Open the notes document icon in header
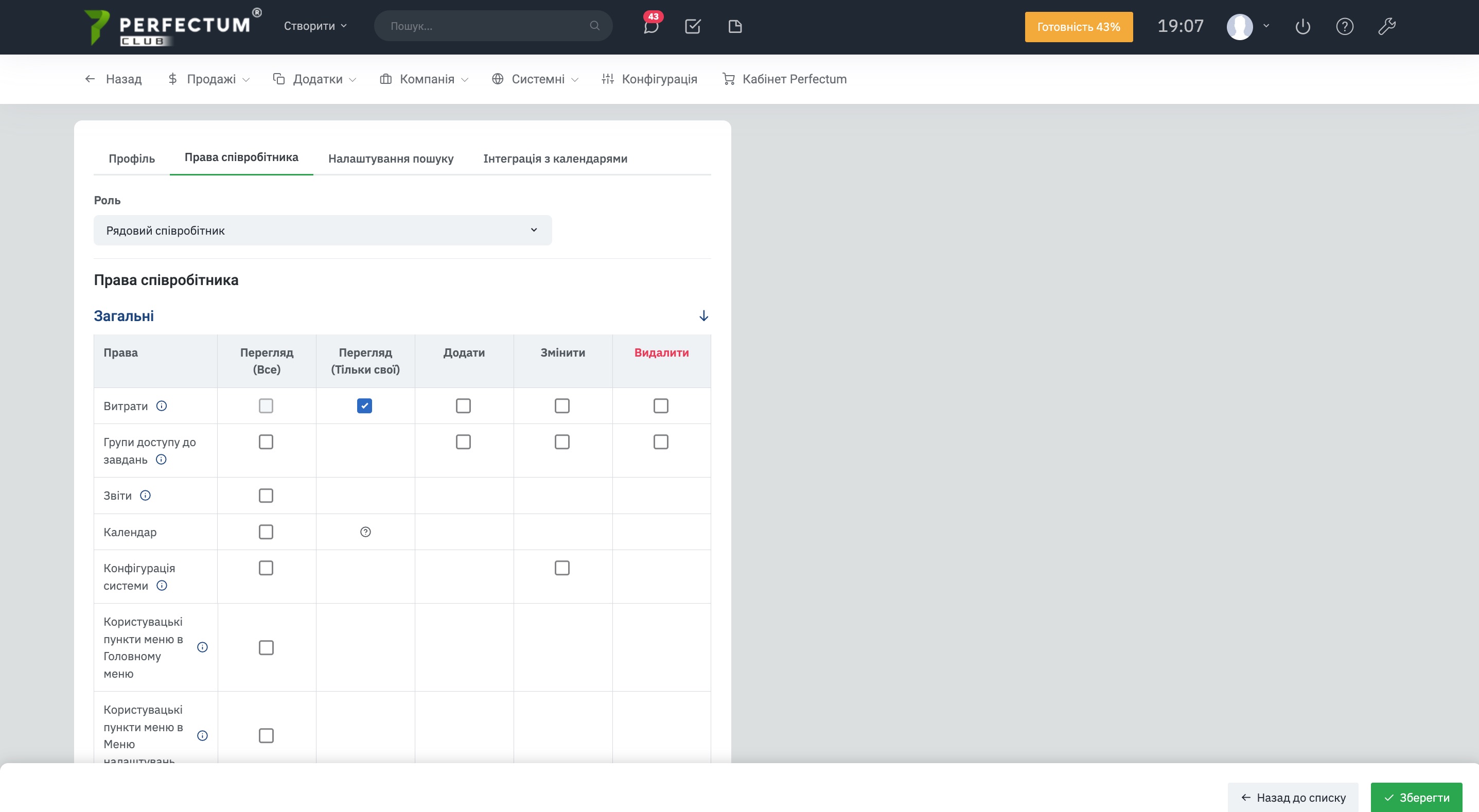Screen dimensions: 1479x812 tap(735, 26)
